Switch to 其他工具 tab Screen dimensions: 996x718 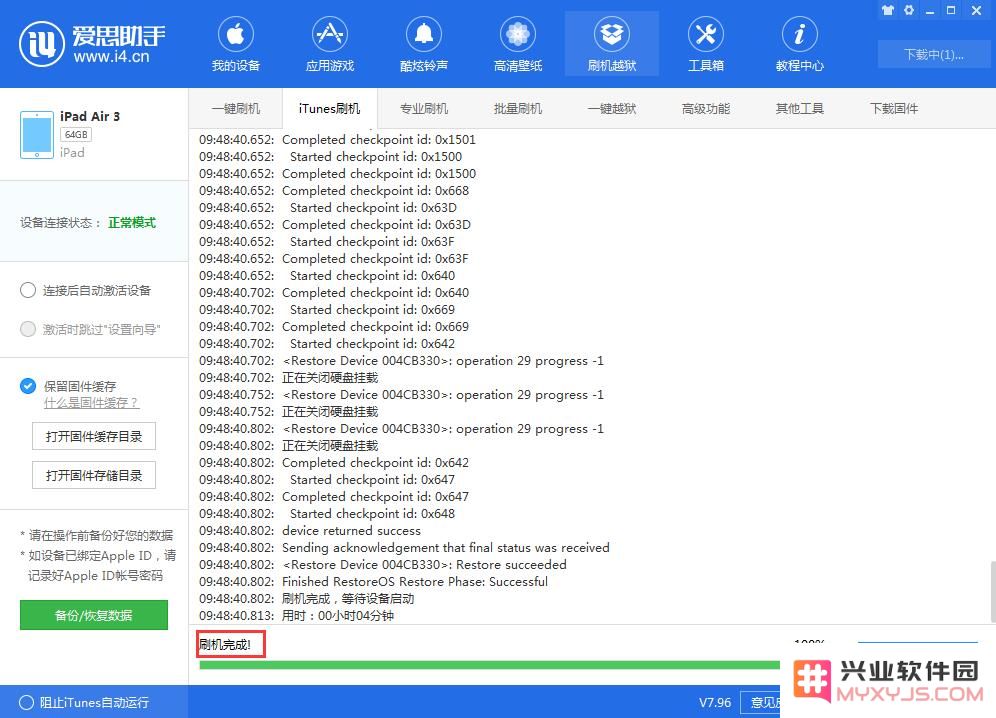tap(799, 109)
